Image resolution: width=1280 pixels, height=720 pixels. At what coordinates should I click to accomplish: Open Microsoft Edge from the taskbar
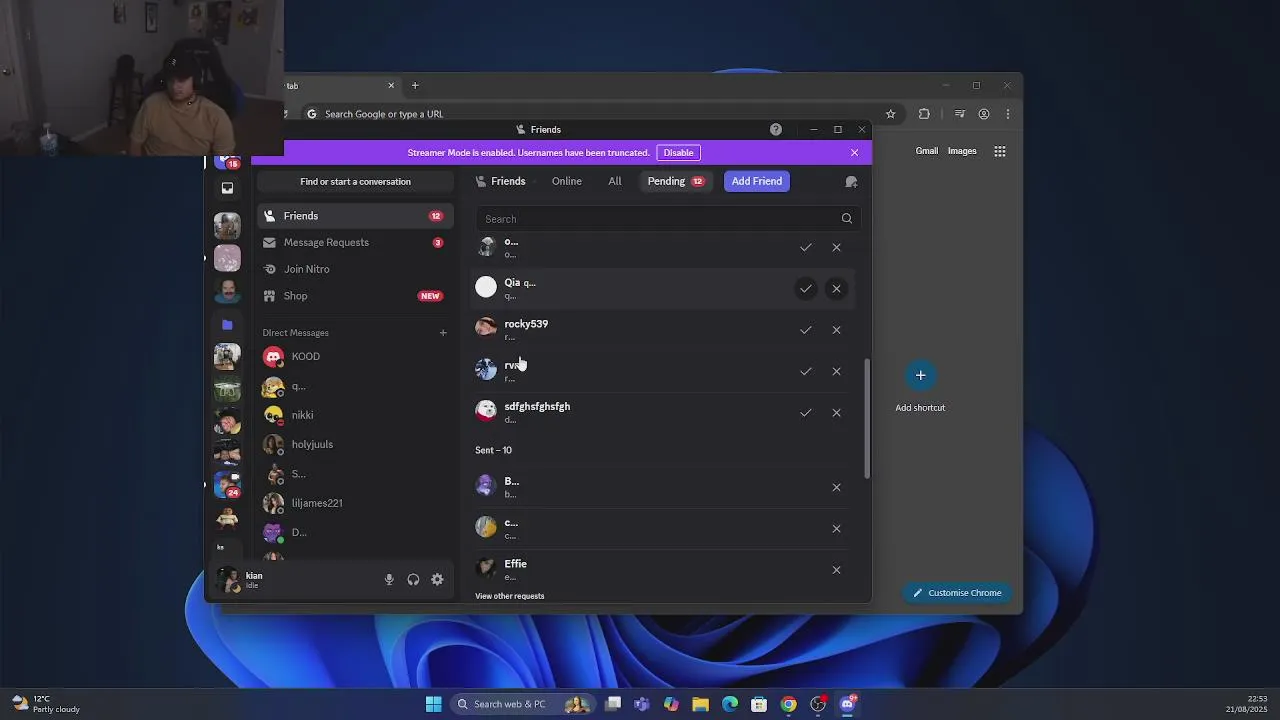(730, 704)
